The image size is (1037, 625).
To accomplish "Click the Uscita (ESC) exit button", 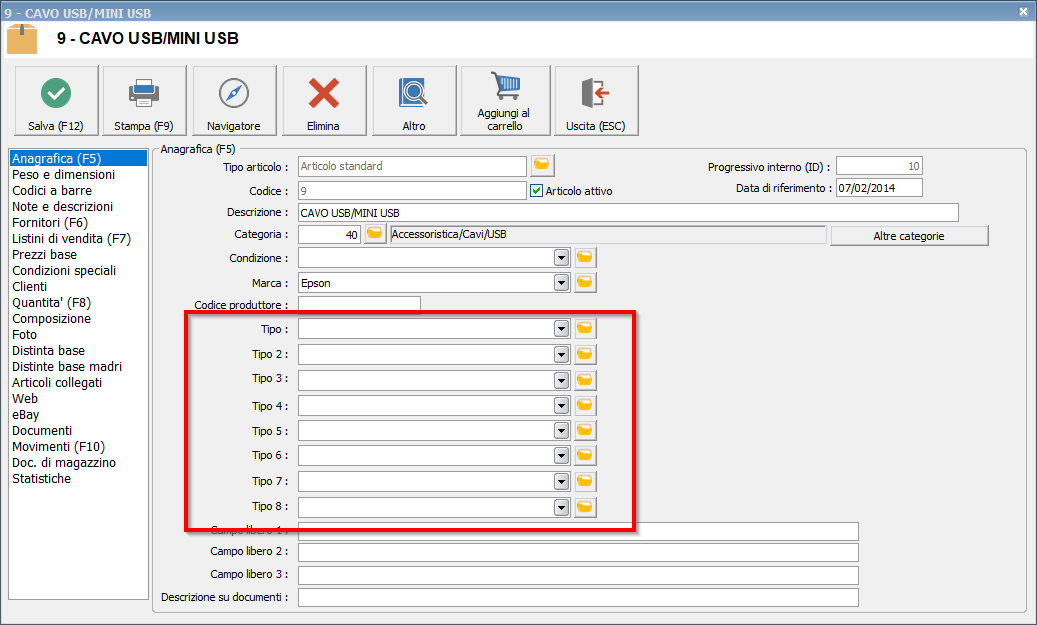I will pyautogui.click(x=597, y=101).
